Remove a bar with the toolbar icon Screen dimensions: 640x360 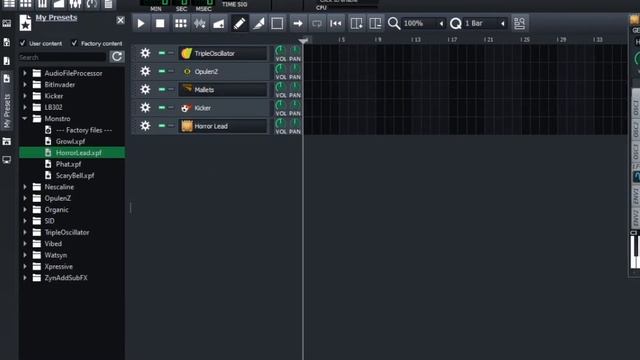pos(375,23)
